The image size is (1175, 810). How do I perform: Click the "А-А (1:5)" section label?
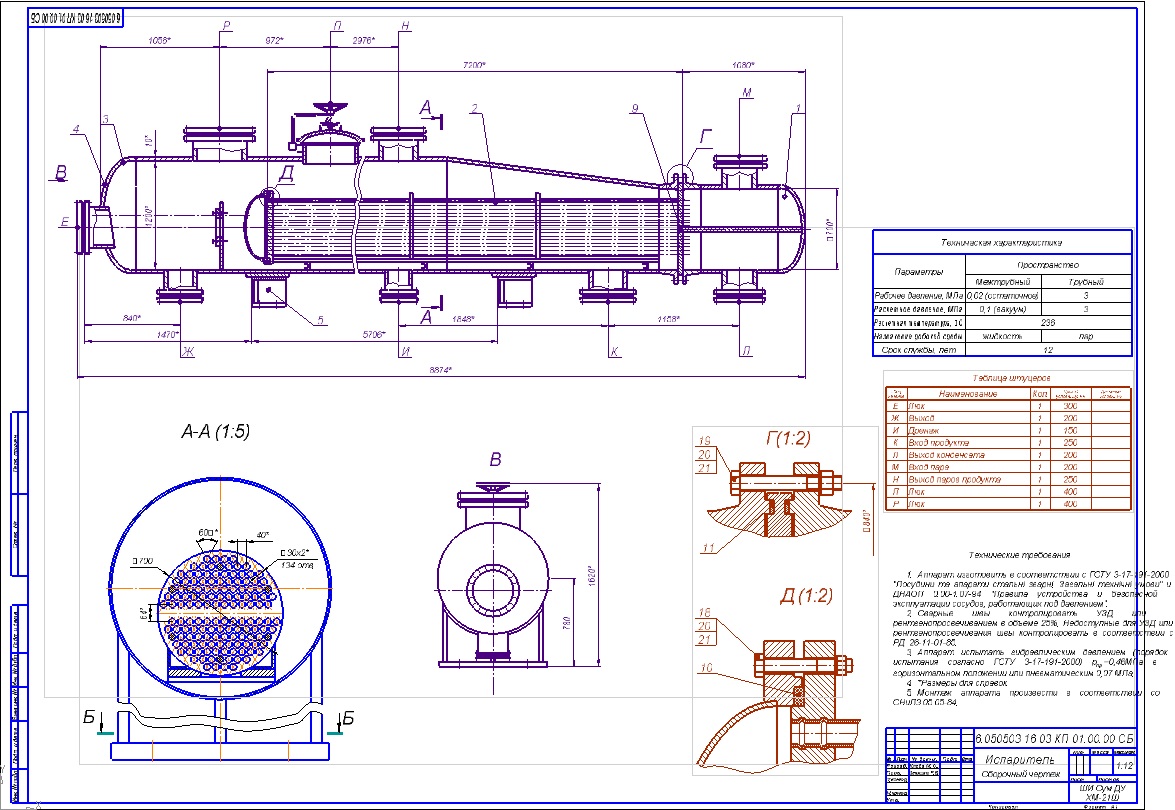pyautogui.click(x=216, y=432)
